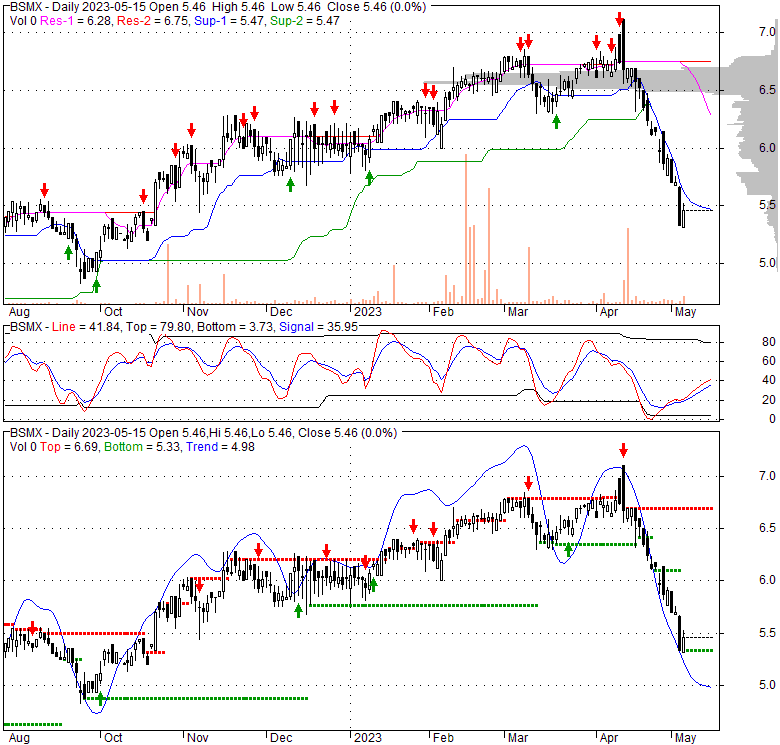Click the 0 level label on the oscillator axis
This screenshot has width=780, height=745.
click(772, 419)
